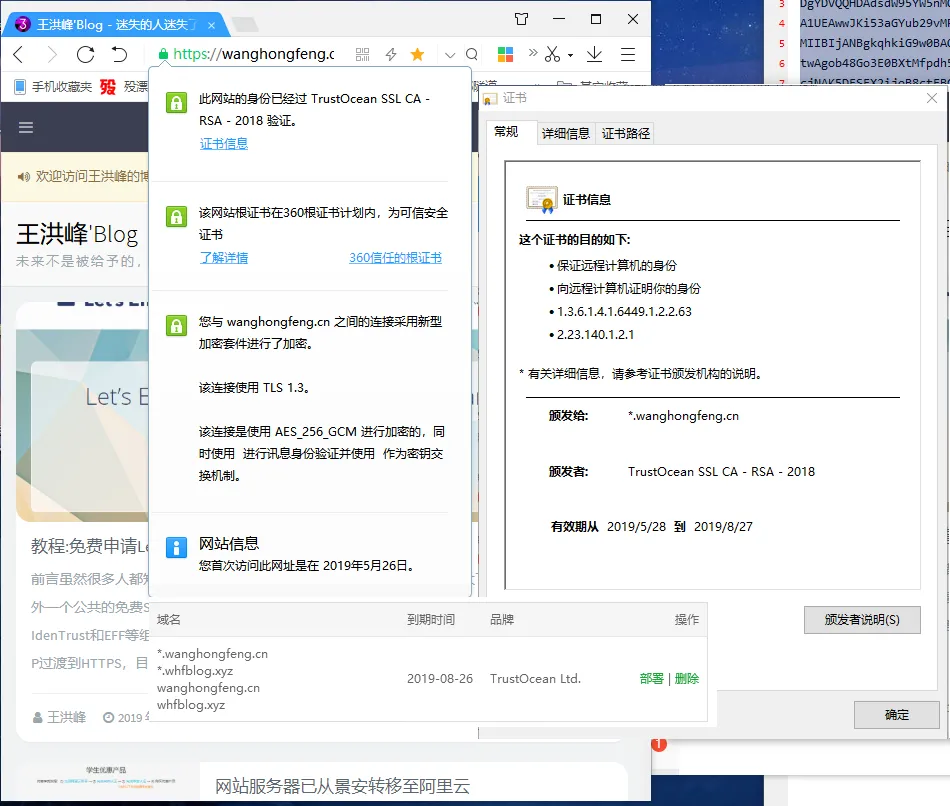The height and width of the screenshot is (806, 950).
Task: Close the 证书 dialog with X
Action: [x=932, y=98]
